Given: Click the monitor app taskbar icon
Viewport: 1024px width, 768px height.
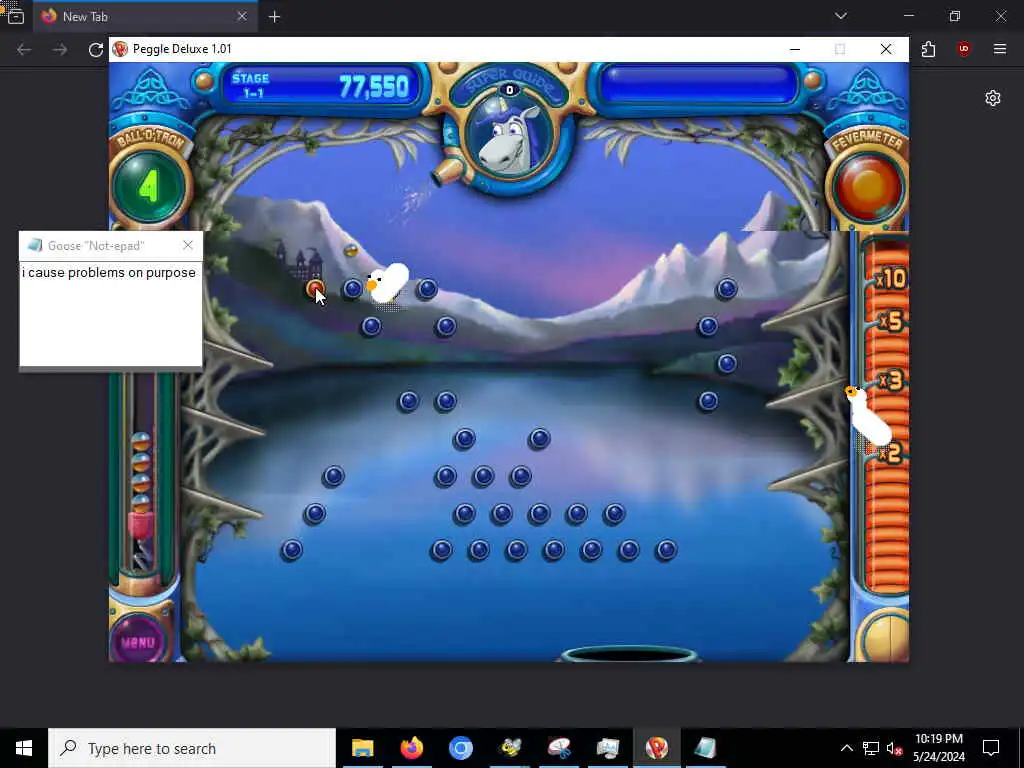Looking at the screenshot, I should [608, 748].
